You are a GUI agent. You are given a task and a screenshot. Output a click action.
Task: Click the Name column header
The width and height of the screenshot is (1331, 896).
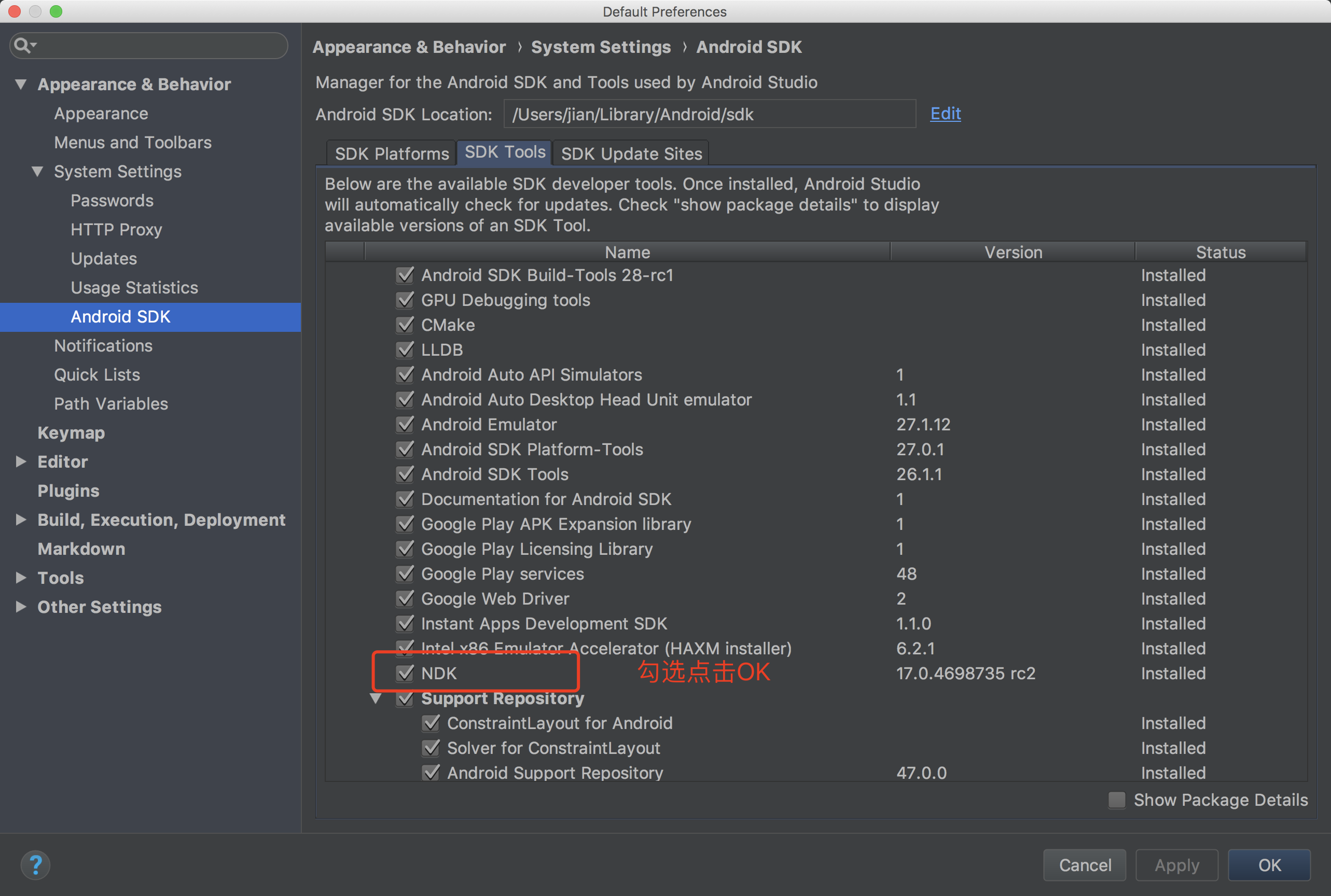[627, 251]
